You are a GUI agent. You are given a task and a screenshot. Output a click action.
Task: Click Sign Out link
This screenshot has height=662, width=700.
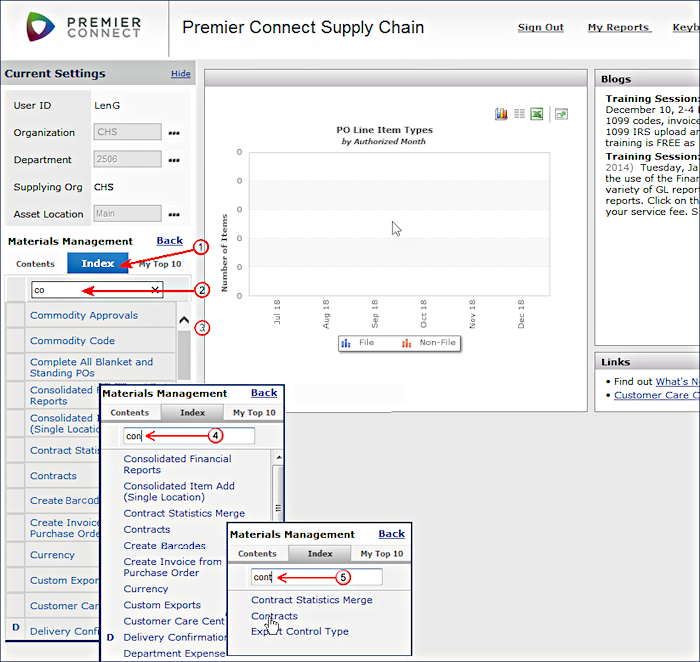[x=540, y=28]
